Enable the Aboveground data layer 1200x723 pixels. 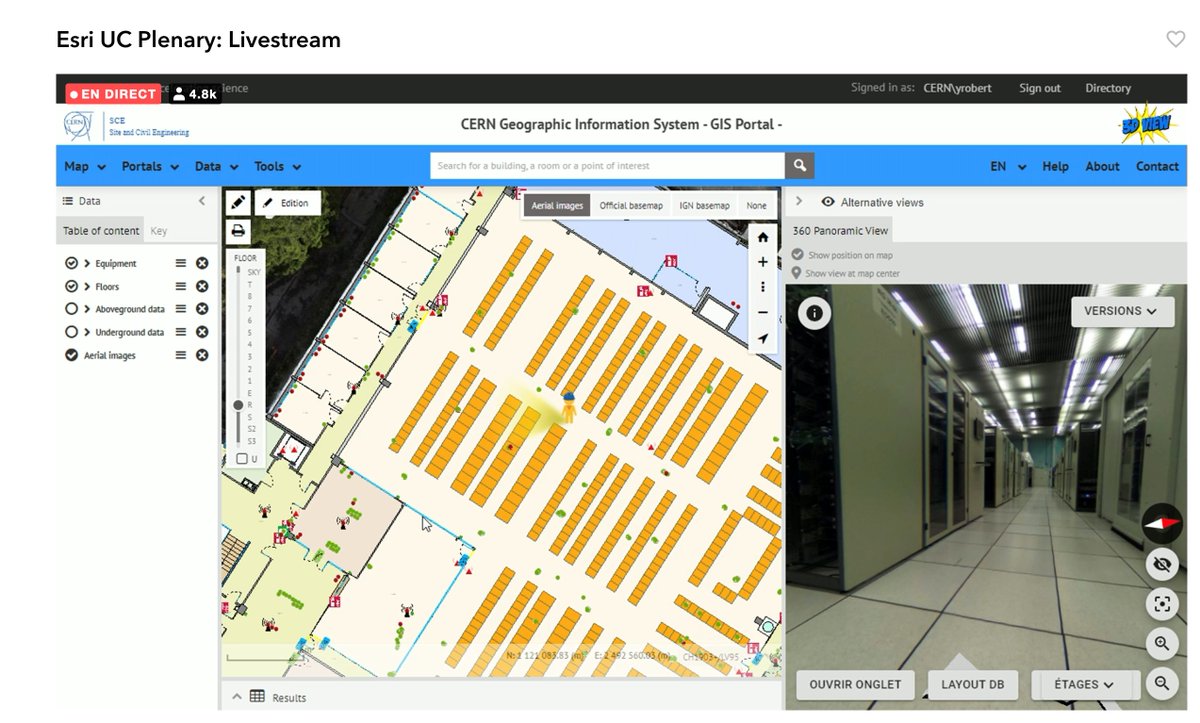pos(71,309)
